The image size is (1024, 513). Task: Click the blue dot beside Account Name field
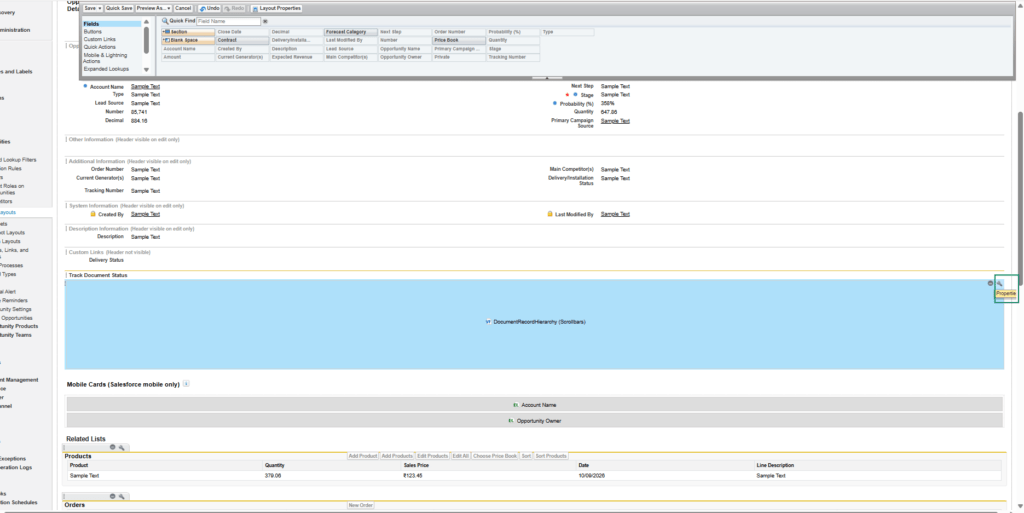[x=85, y=86]
